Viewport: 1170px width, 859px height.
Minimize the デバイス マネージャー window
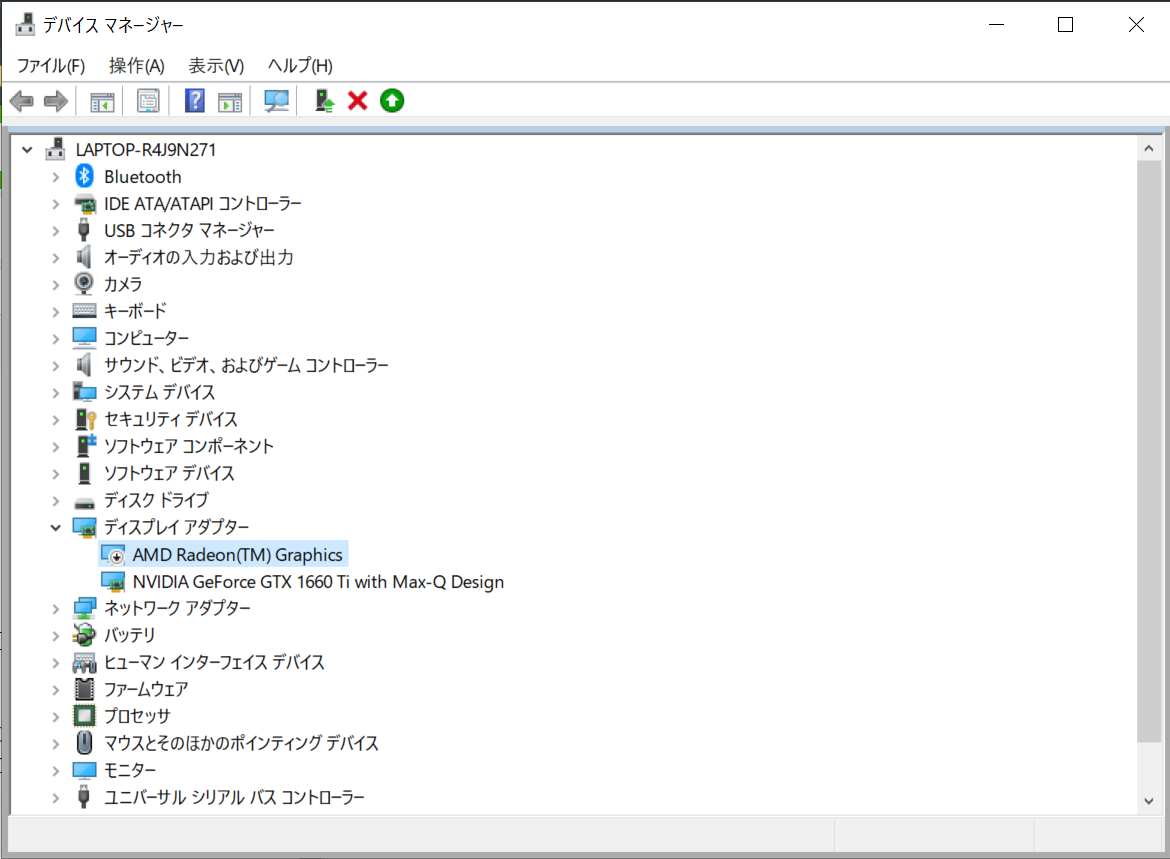996,25
